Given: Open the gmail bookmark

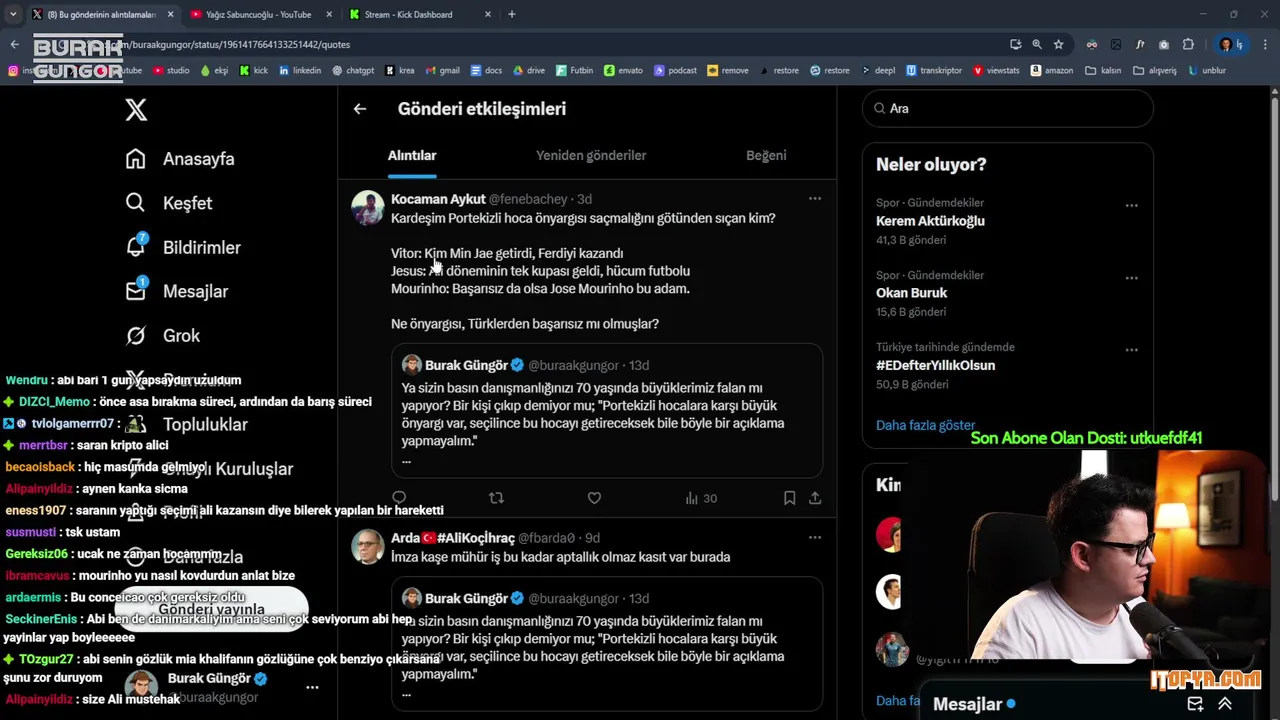Looking at the screenshot, I should [x=442, y=71].
